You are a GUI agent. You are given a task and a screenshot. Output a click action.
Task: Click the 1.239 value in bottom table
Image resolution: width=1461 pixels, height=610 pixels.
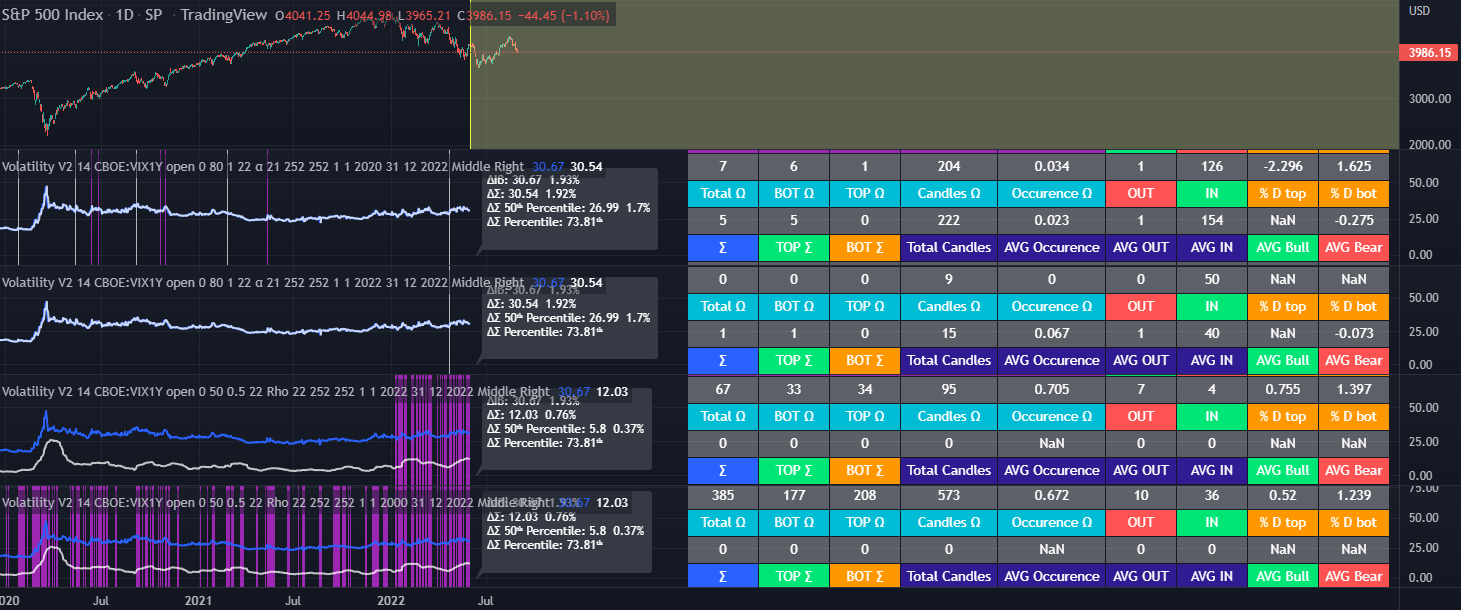point(1353,495)
